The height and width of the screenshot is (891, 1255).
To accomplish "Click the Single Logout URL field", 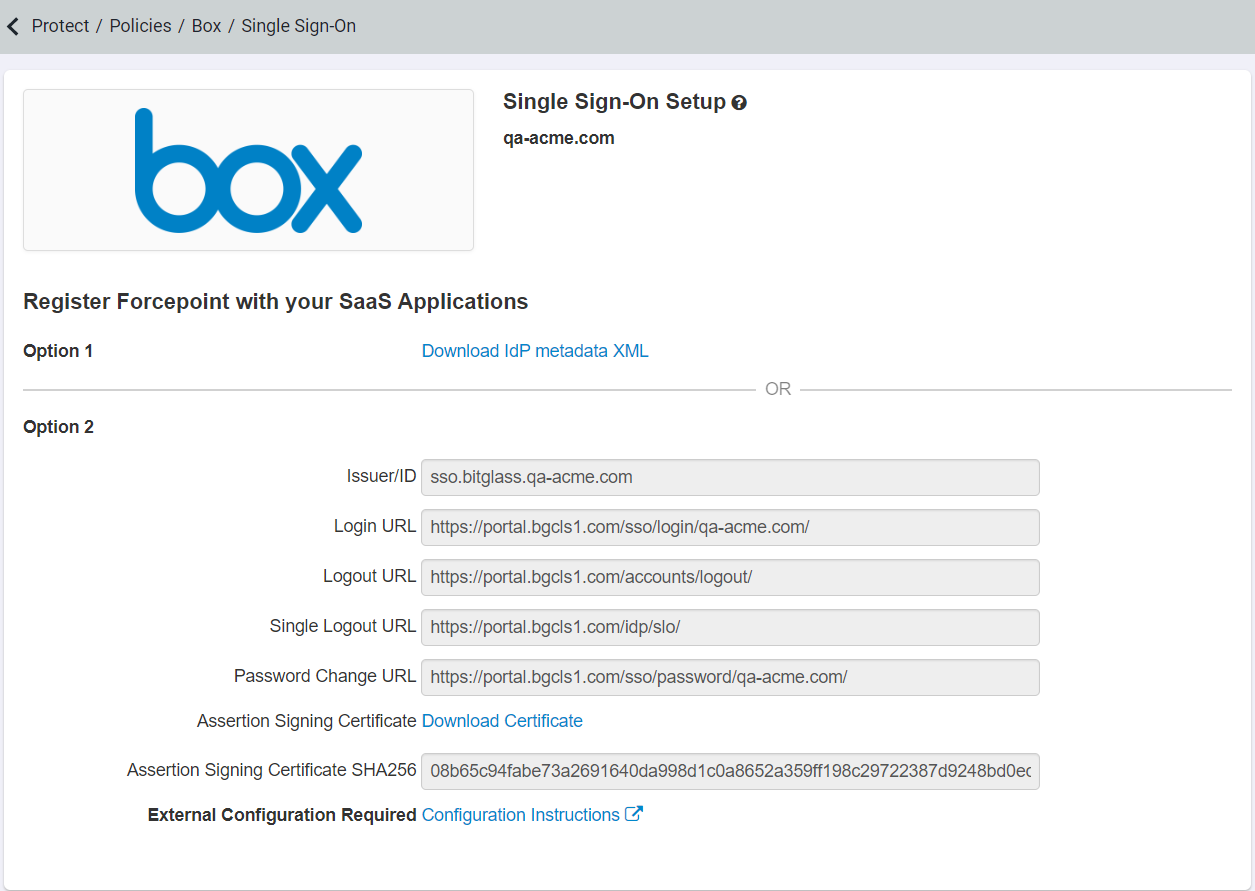I will click(731, 626).
